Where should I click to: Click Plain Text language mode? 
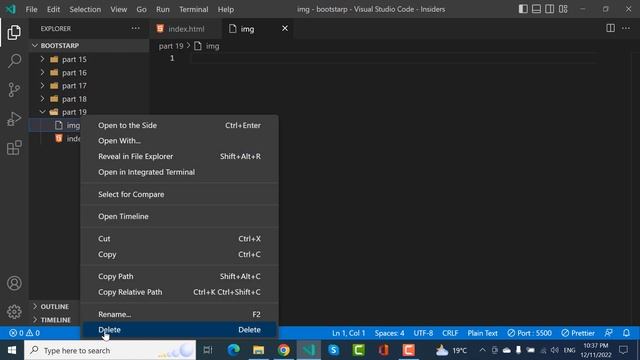482,333
